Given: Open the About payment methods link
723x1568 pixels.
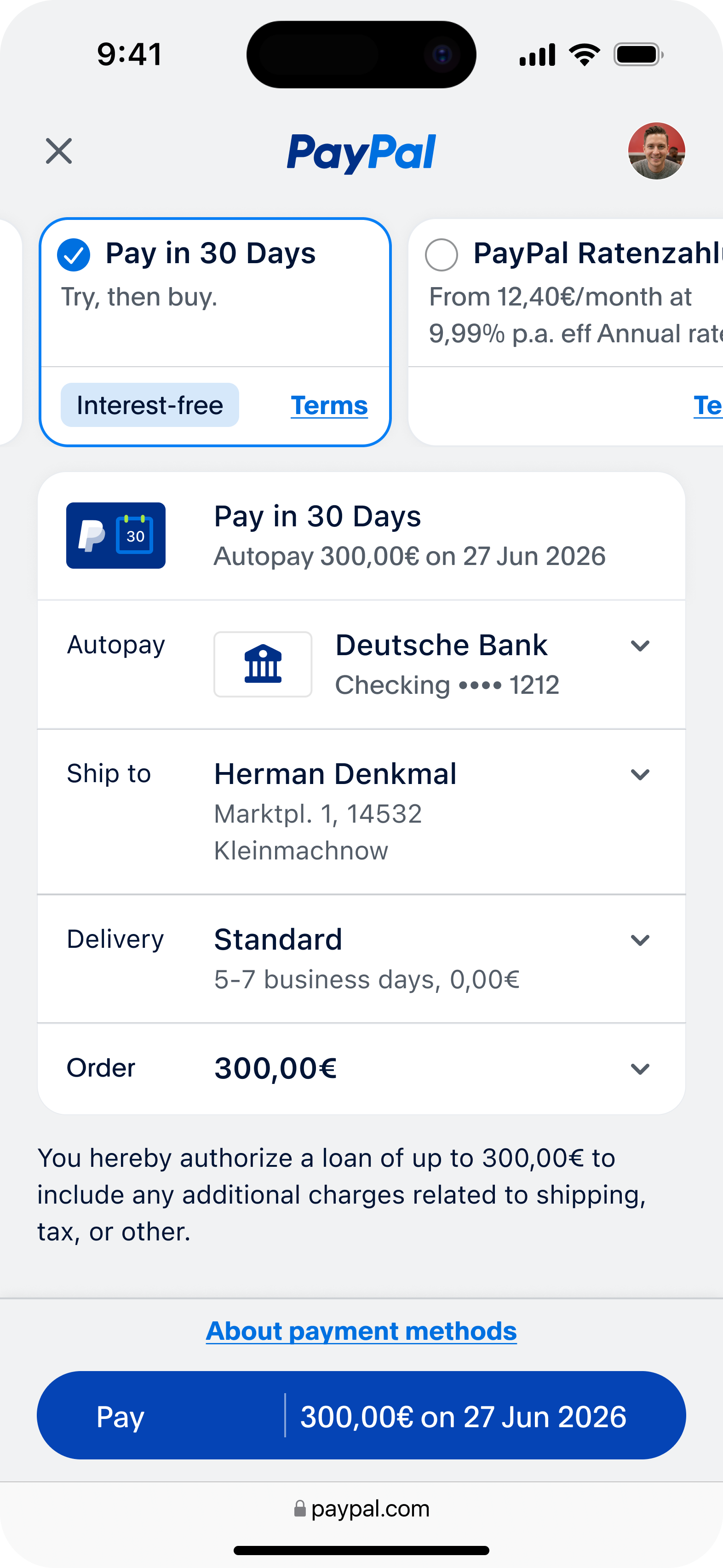Looking at the screenshot, I should (x=361, y=1331).
